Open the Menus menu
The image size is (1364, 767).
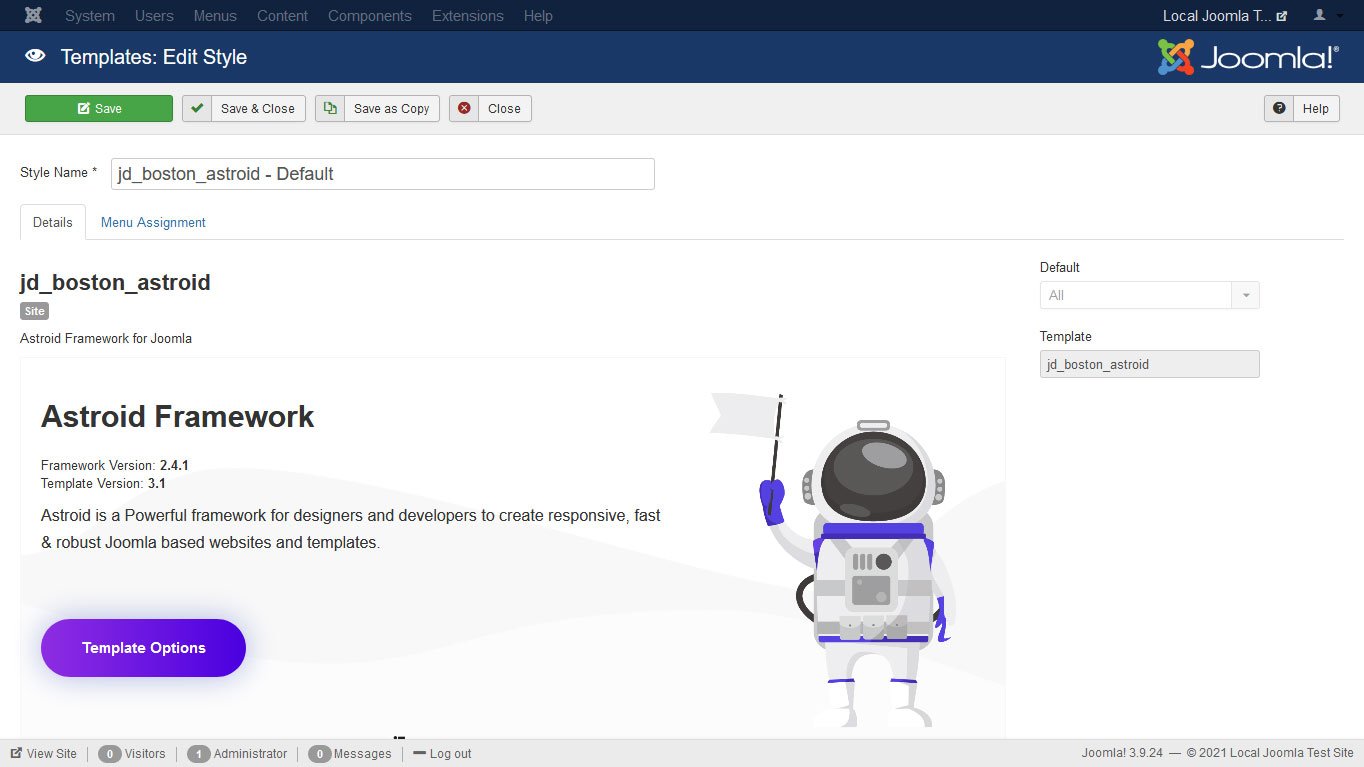pos(215,16)
